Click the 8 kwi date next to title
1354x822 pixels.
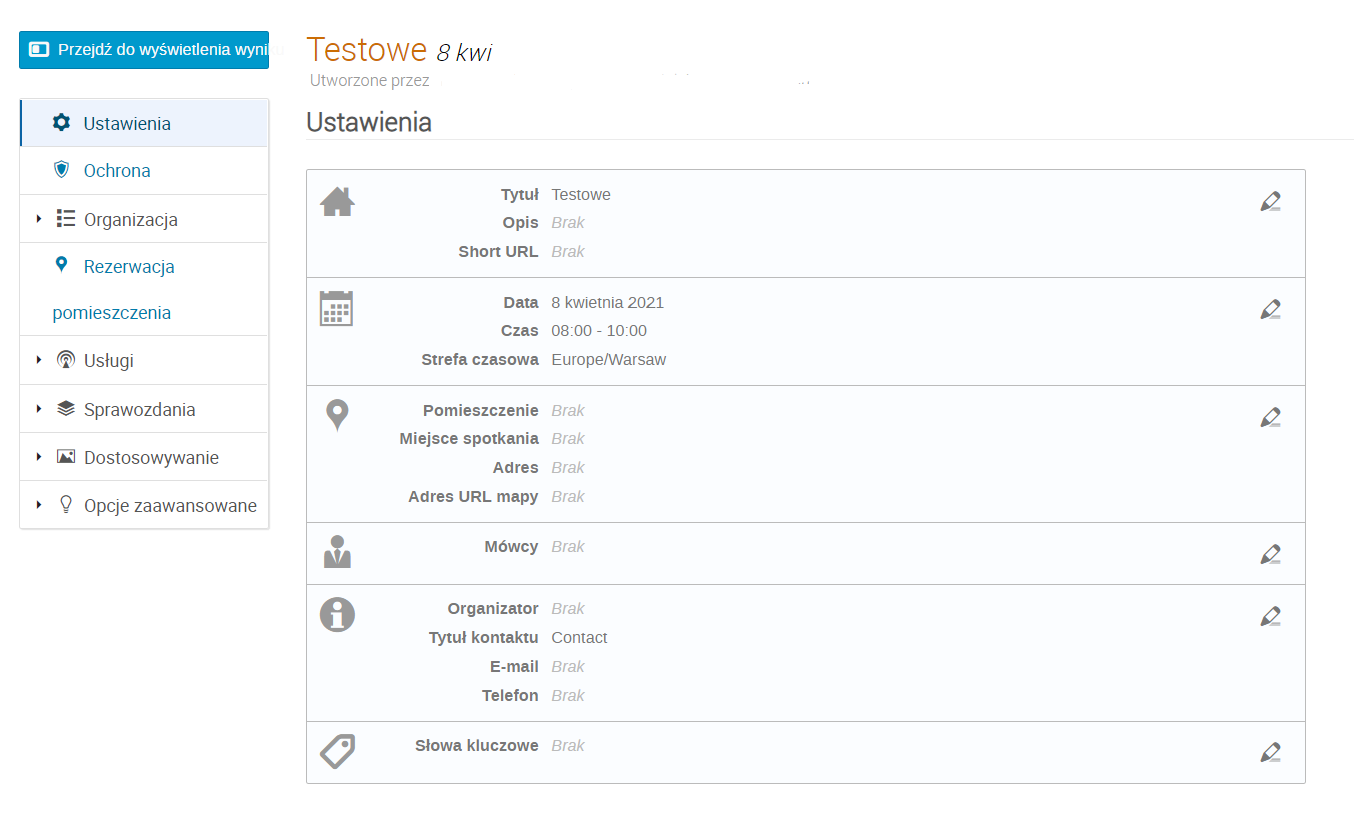click(464, 53)
